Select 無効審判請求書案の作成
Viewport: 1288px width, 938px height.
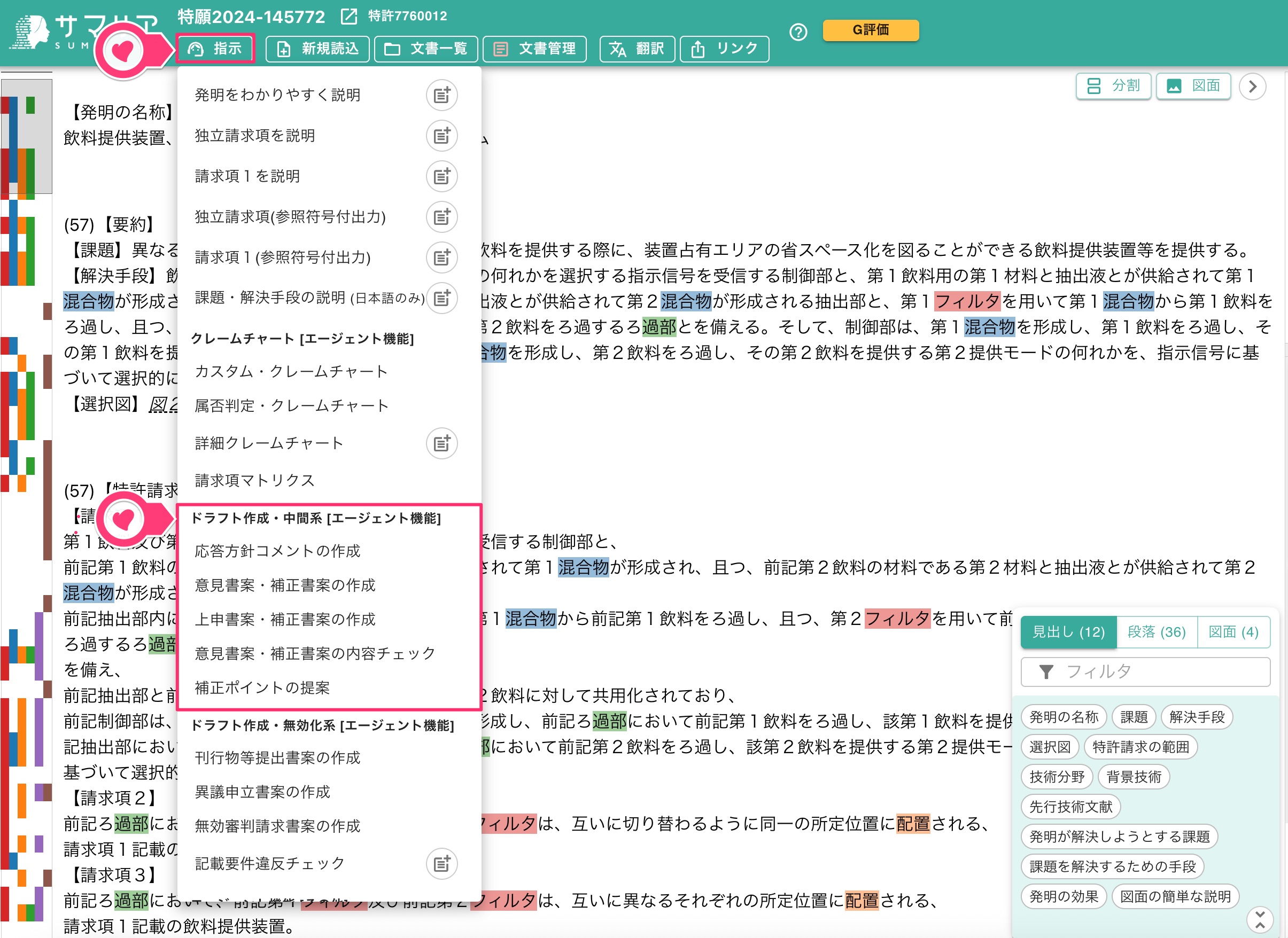click(x=277, y=826)
